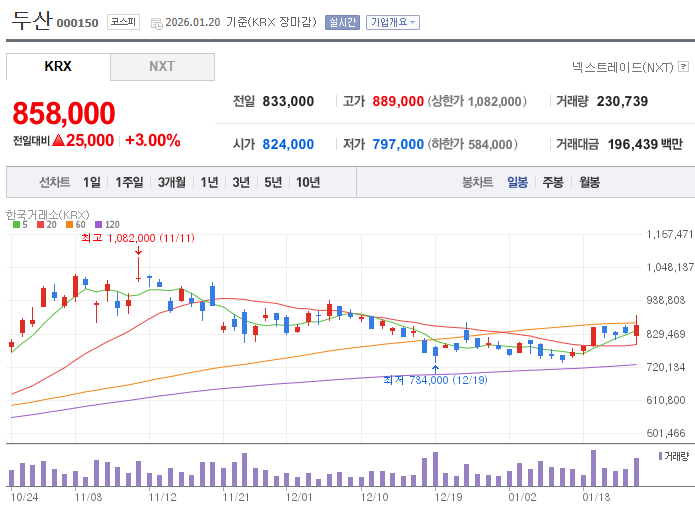695x507 pixels.
Task: Select the 1년 line chart period
Action: coord(209,182)
